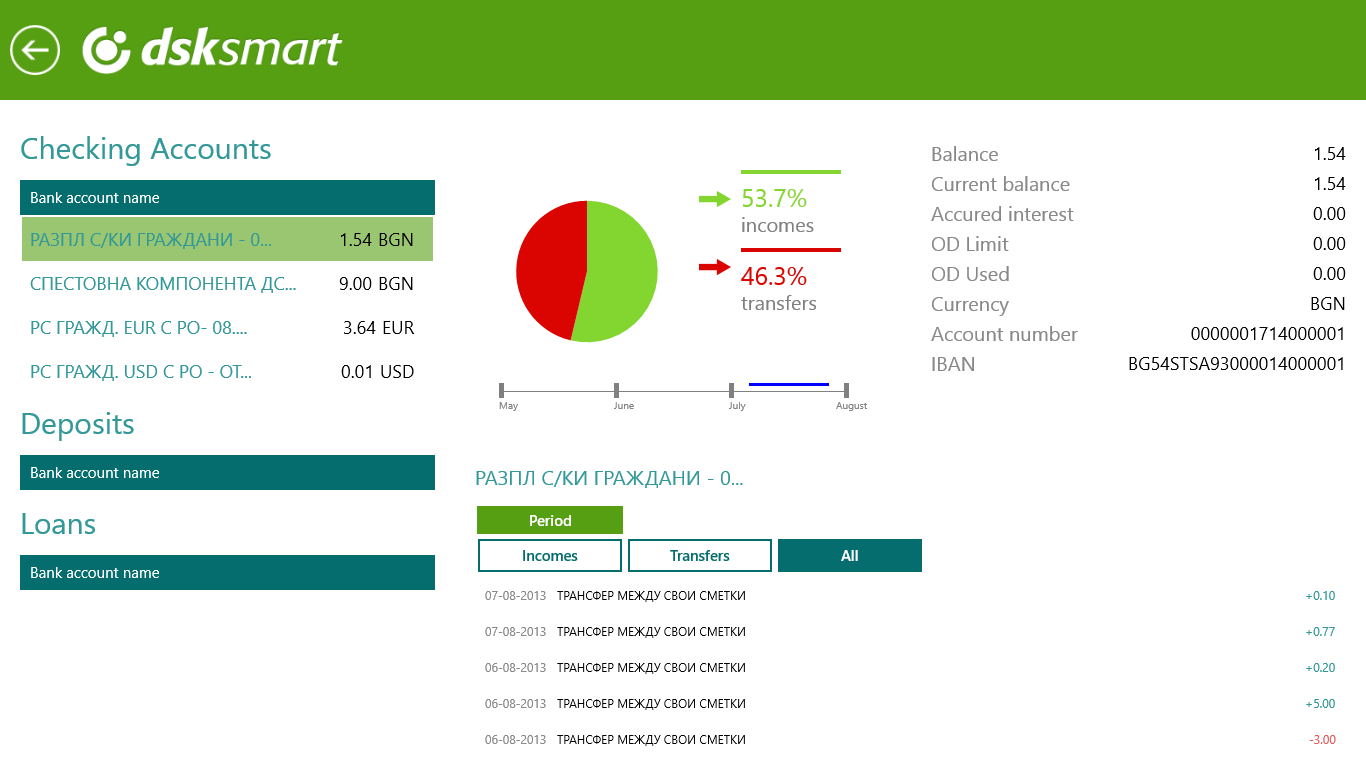Viewport: 1366px width, 768px height.
Task: Click the 9.00 BGN amount
Action: coord(376,284)
